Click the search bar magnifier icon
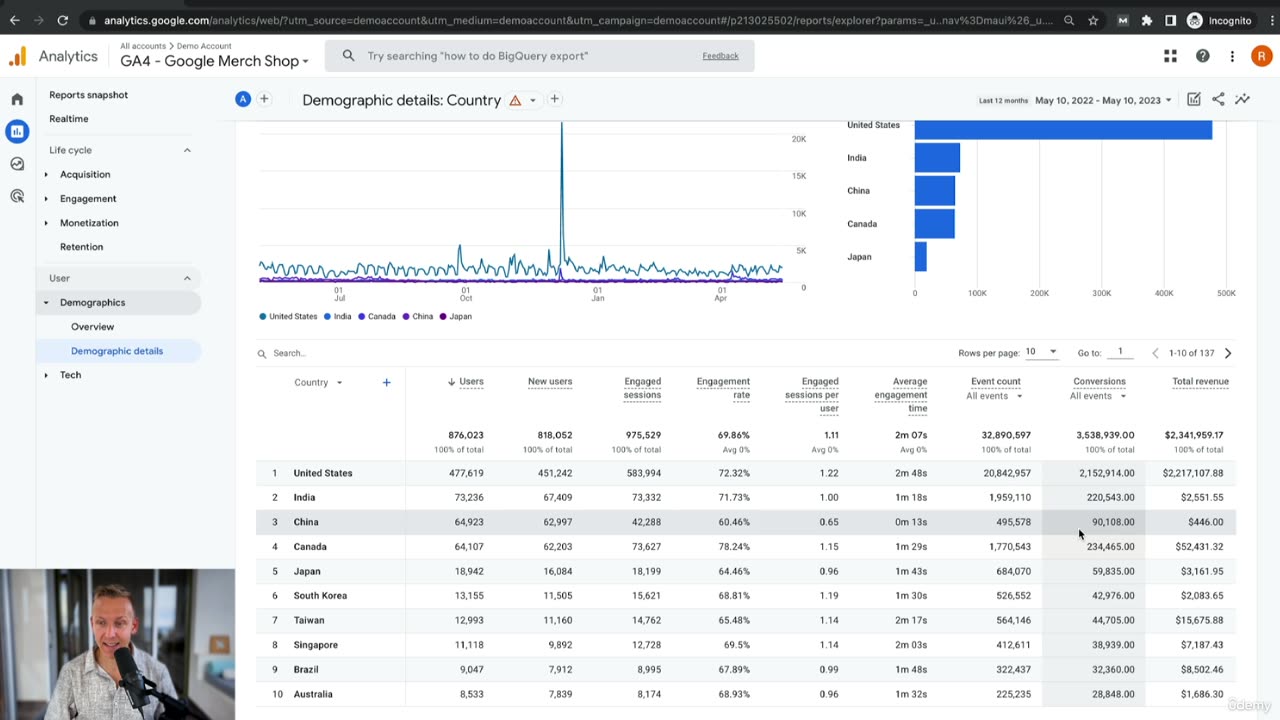 click(x=348, y=56)
